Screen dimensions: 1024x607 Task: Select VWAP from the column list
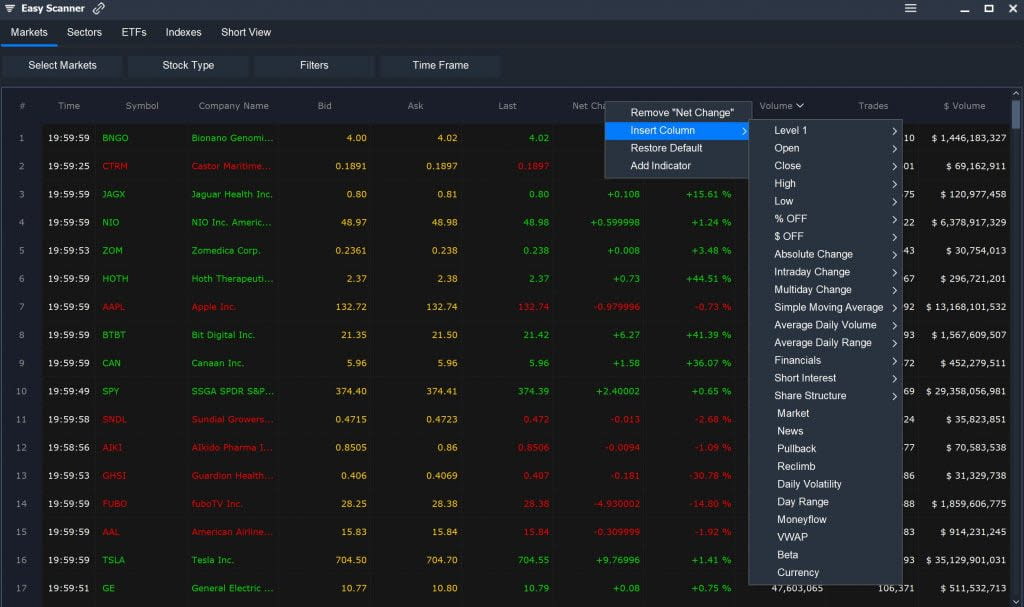(x=791, y=537)
